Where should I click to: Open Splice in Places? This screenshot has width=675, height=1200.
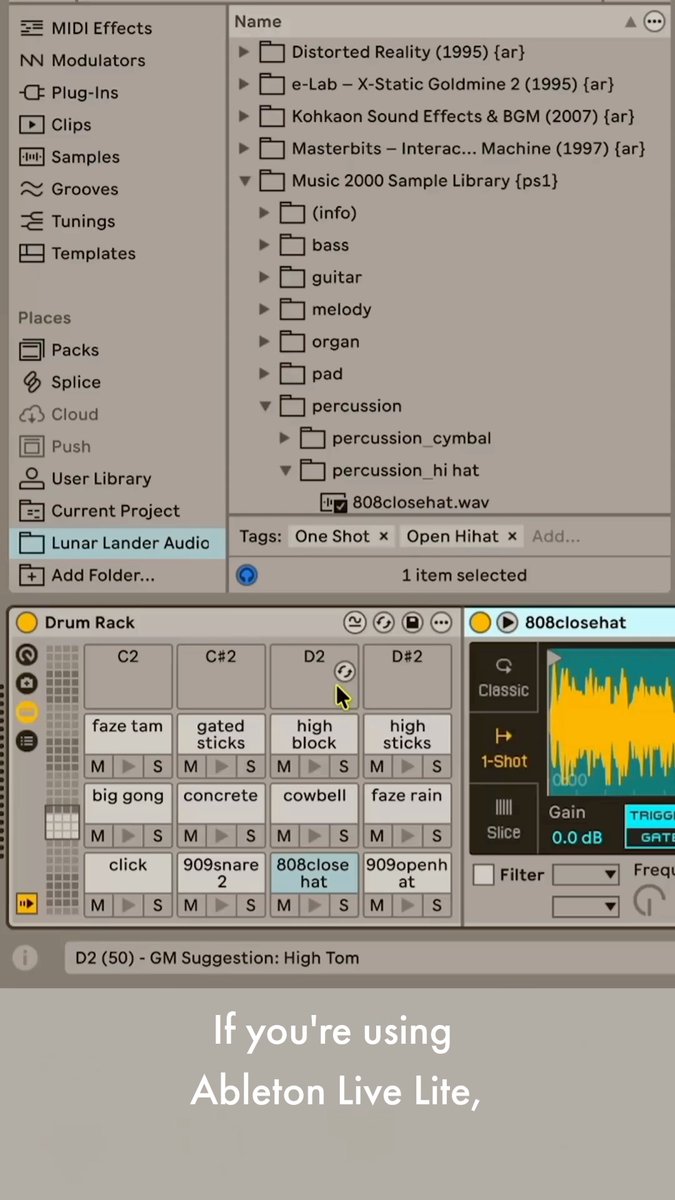pos(61,382)
